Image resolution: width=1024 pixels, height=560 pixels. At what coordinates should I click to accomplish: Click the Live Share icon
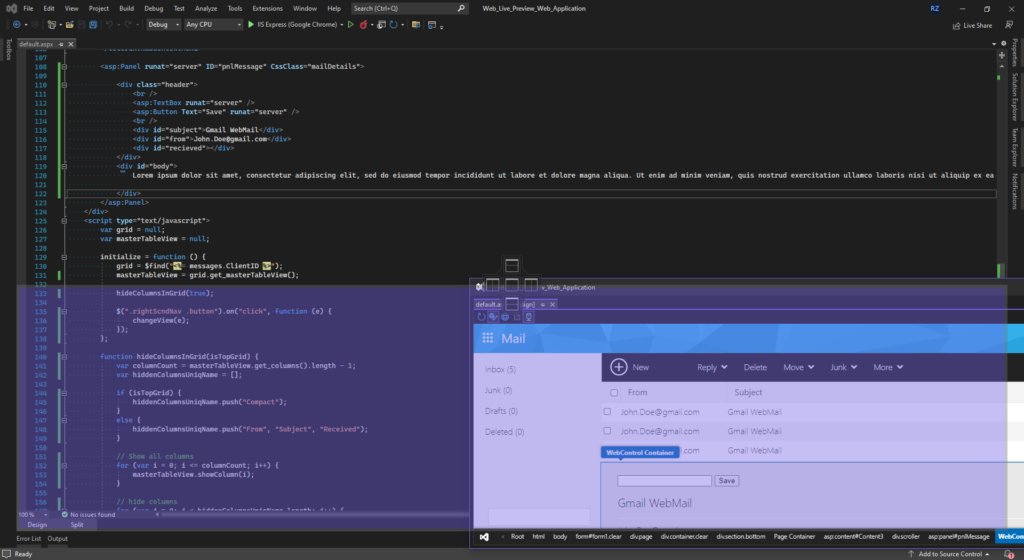[957, 25]
